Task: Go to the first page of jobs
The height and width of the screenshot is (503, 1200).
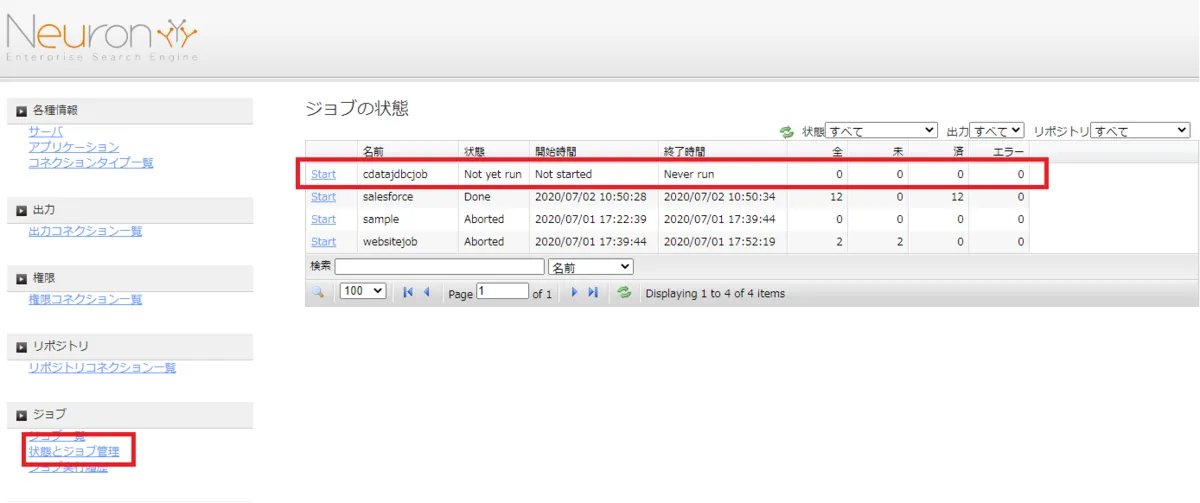Action: (x=408, y=292)
